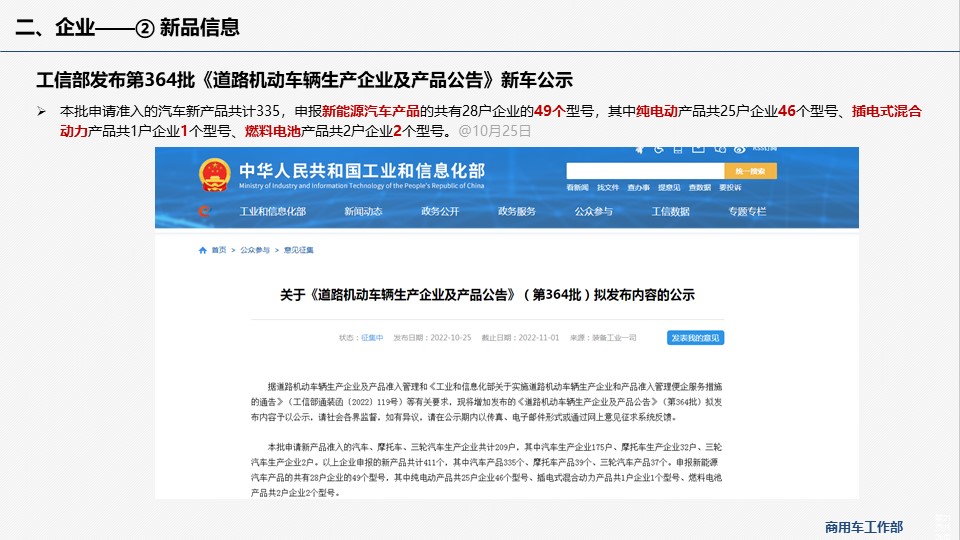
Task: Select the 工业和信息化部 navigation item
Action: click(x=272, y=211)
